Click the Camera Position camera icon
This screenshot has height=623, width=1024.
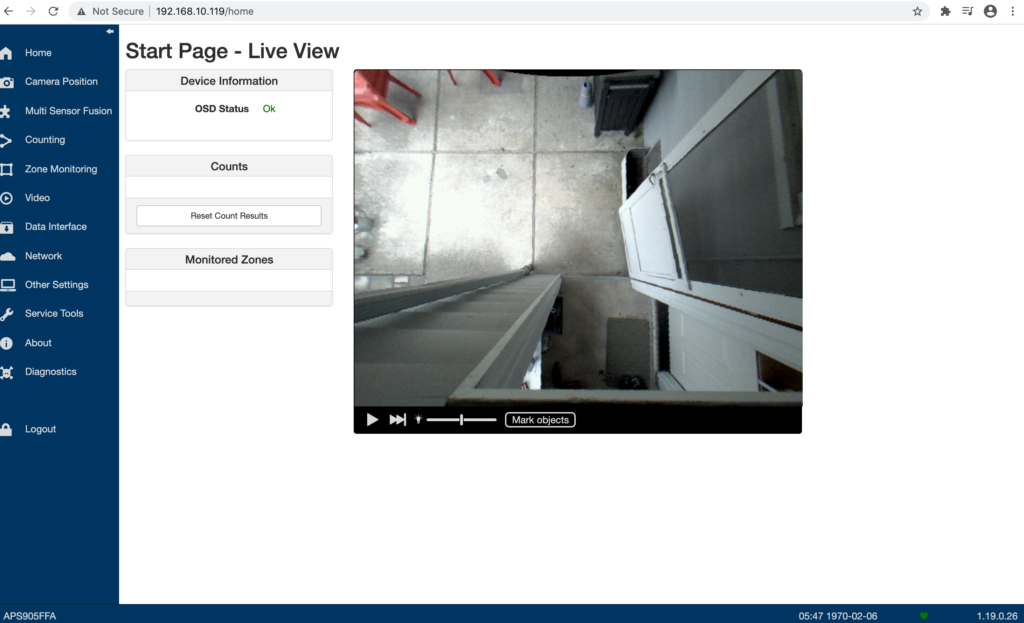7,82
